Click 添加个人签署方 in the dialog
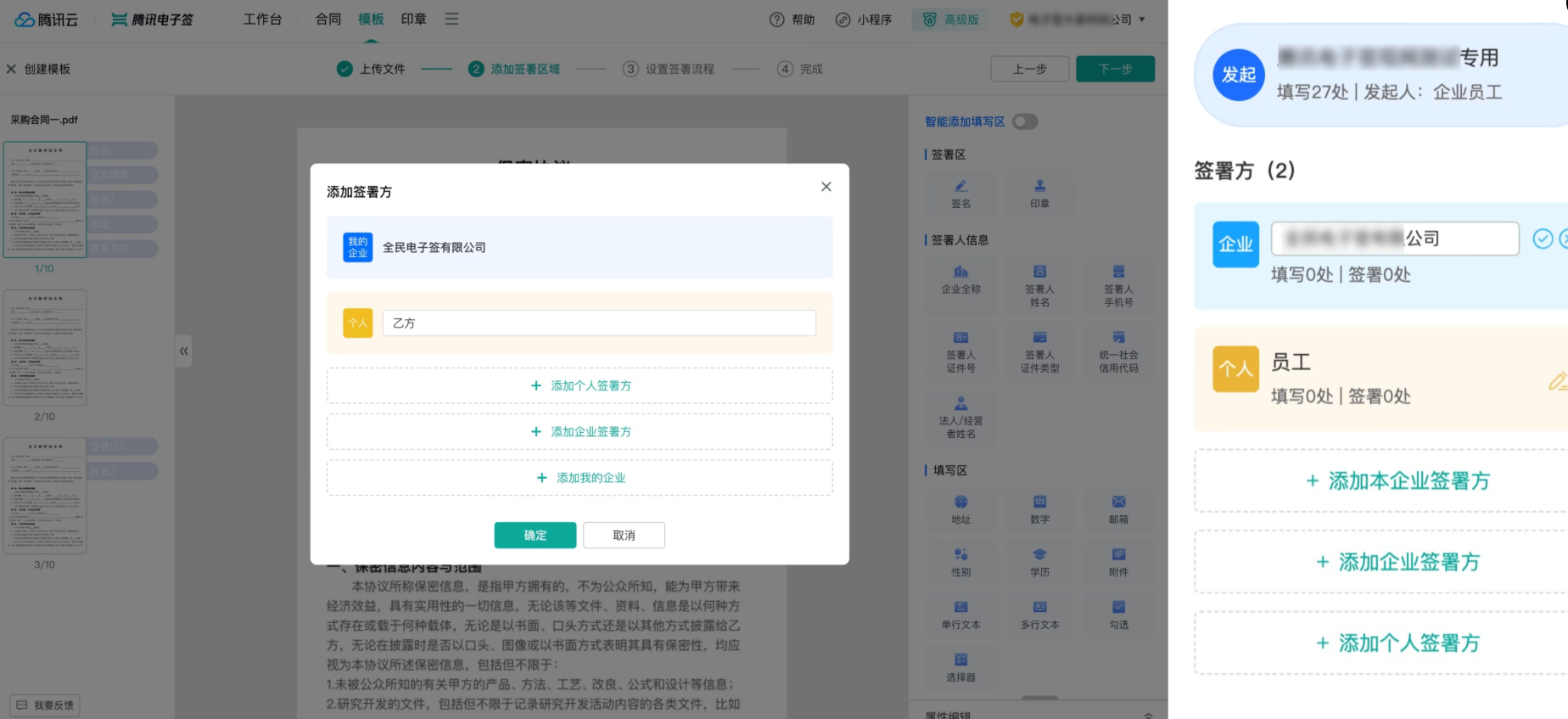 coord(580,385)
